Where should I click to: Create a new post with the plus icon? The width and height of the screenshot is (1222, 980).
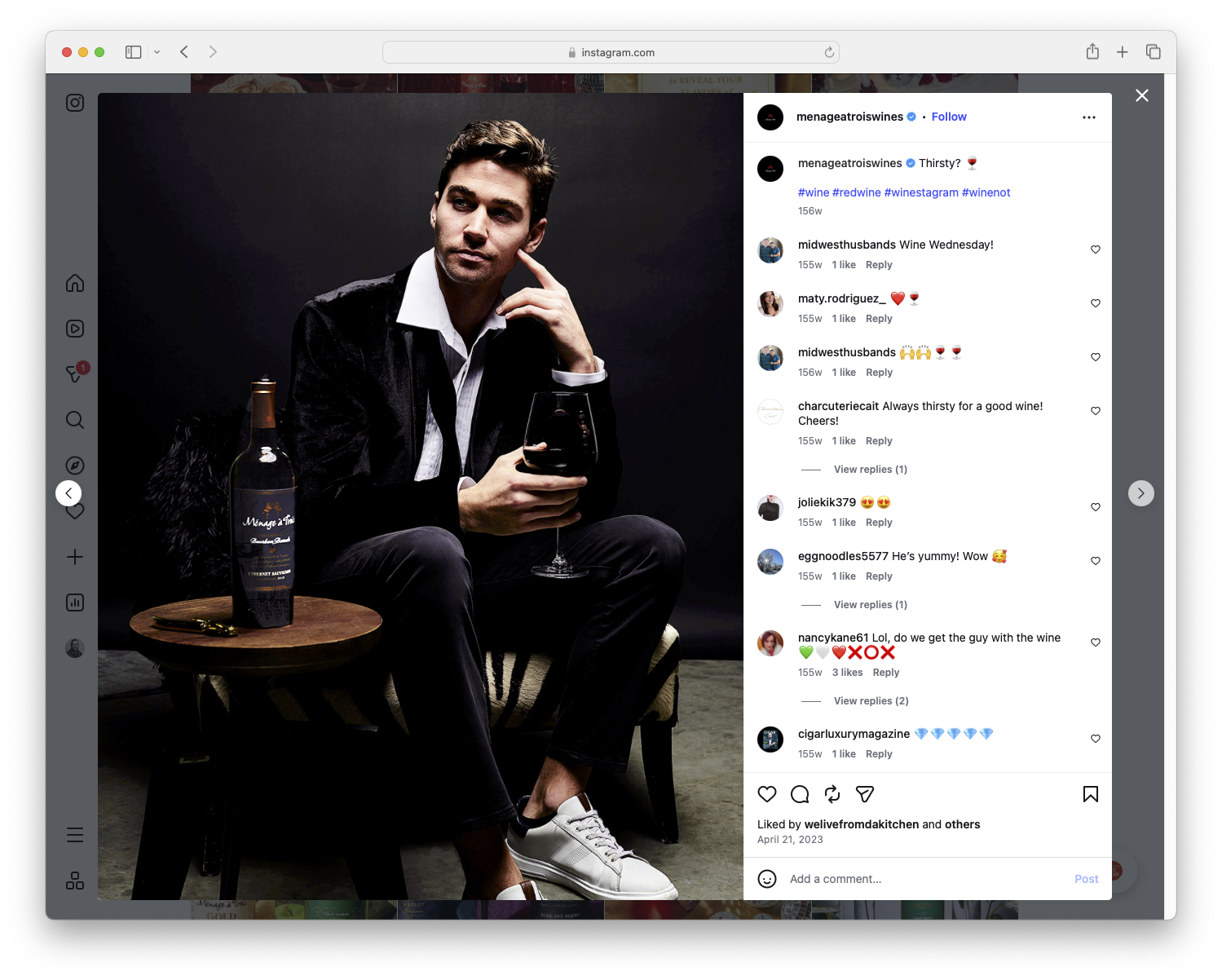[74, 557]
